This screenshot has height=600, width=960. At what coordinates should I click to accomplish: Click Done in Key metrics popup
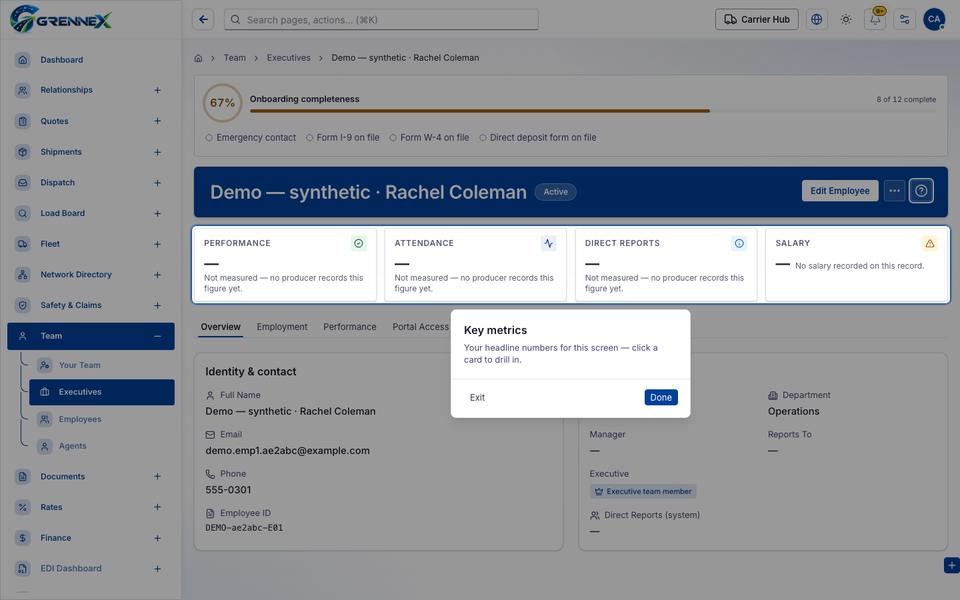(x=661, y=397)
